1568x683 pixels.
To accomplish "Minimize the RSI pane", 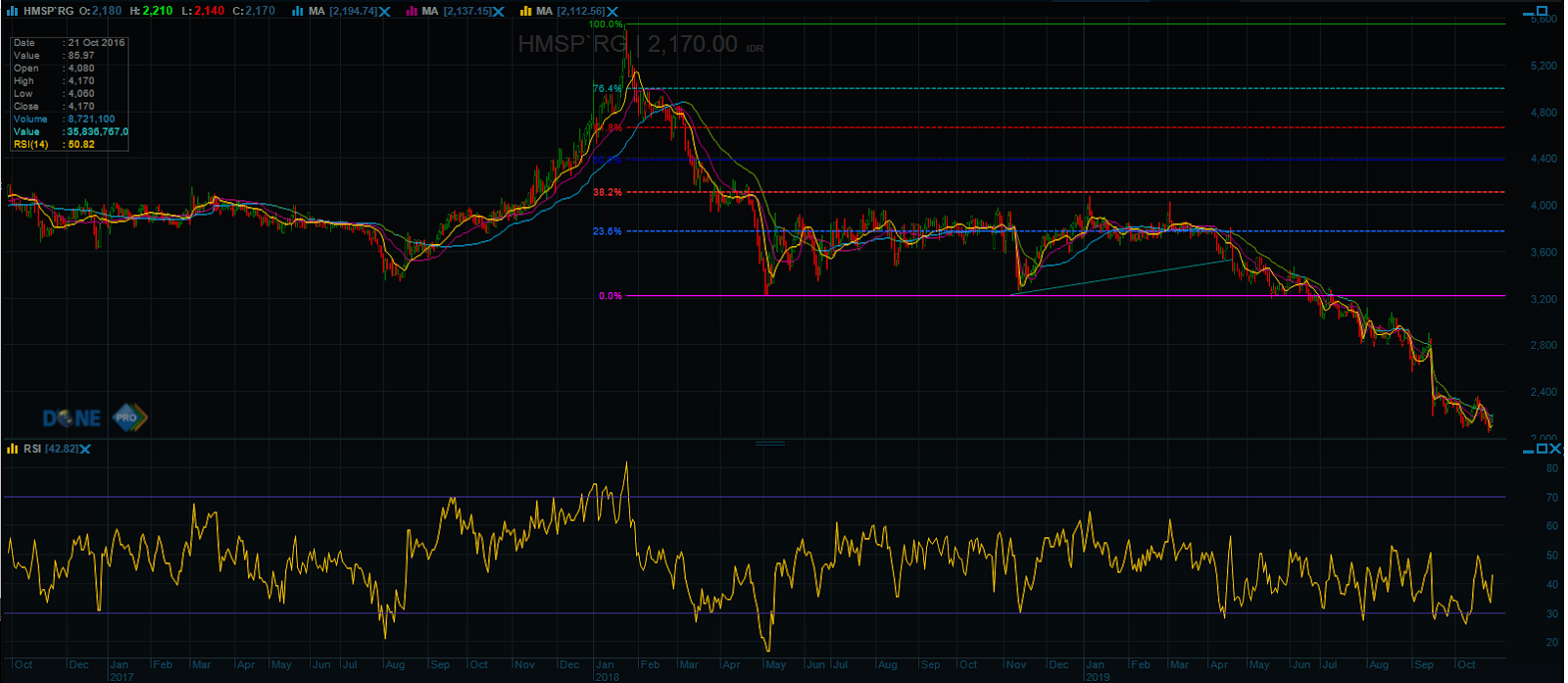I will [x=1528, y=451].
